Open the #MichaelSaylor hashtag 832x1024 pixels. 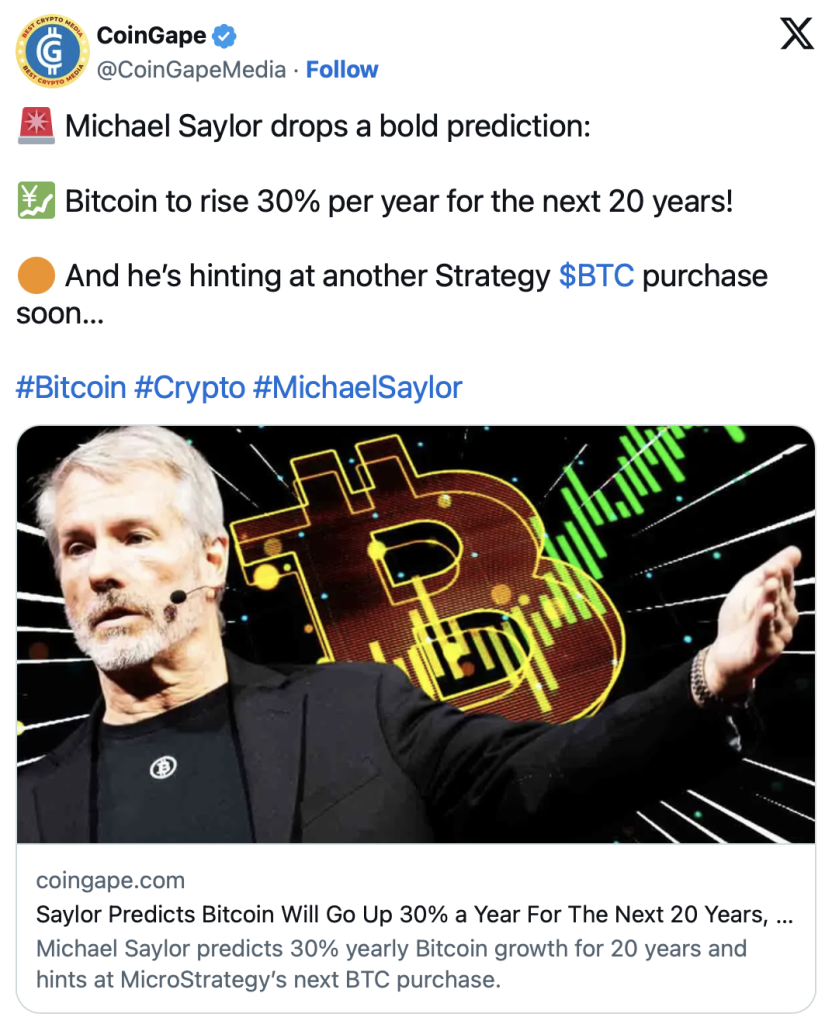pos(357,387)
